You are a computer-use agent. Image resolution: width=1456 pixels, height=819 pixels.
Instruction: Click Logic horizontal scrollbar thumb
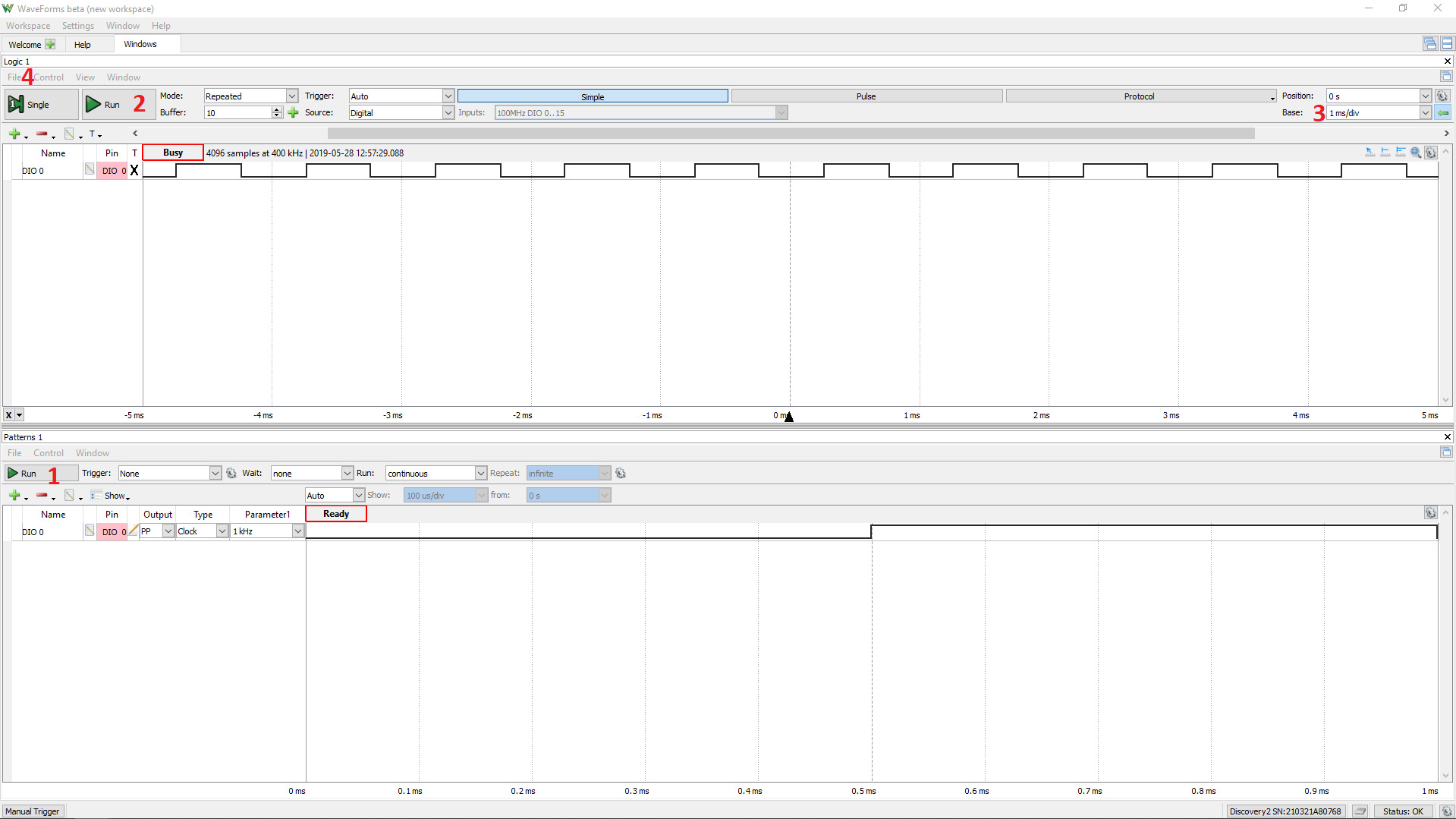click(x=791, y=134)
